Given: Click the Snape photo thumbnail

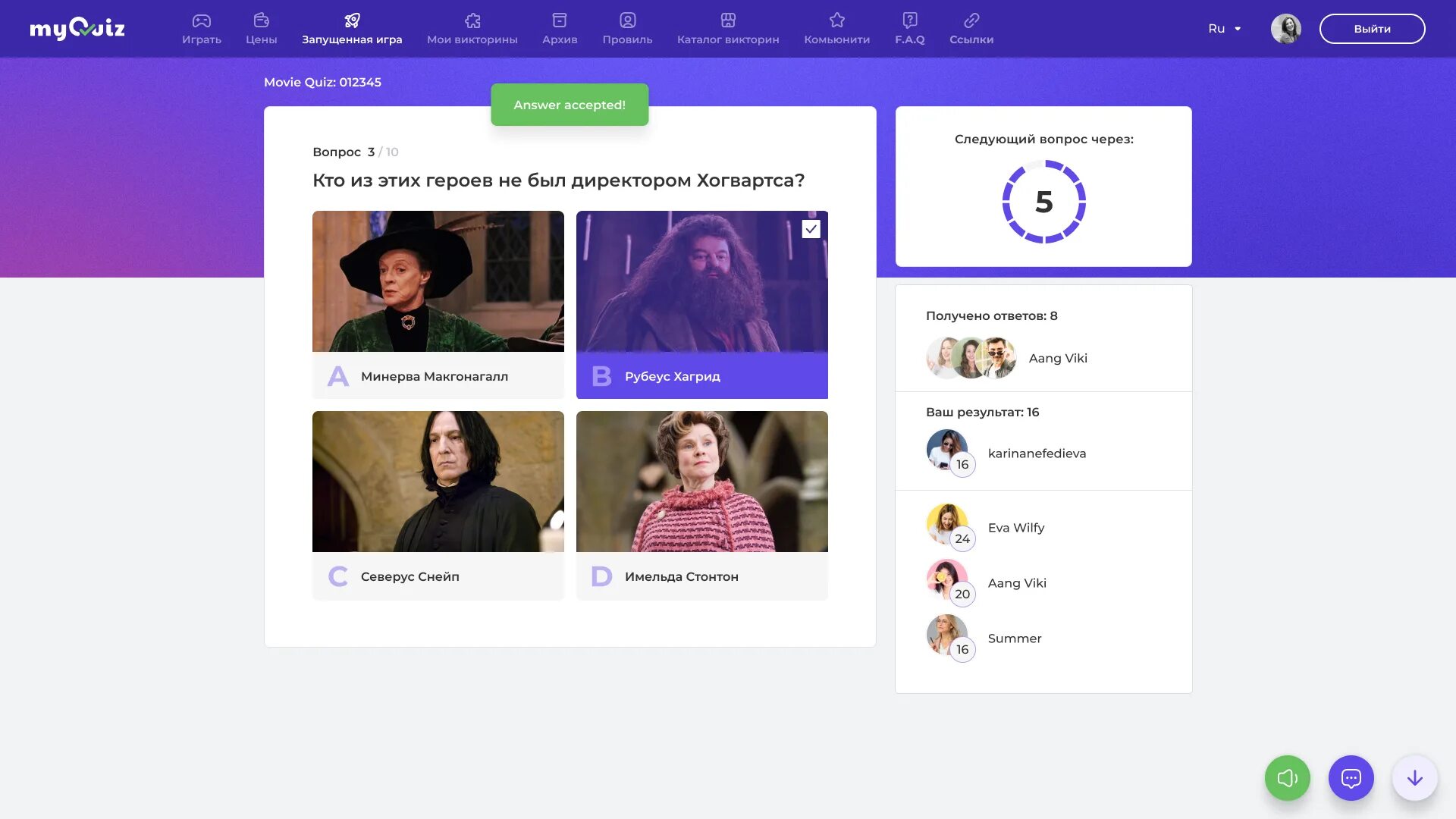Looking at the screenshot, I should (438, 482).
